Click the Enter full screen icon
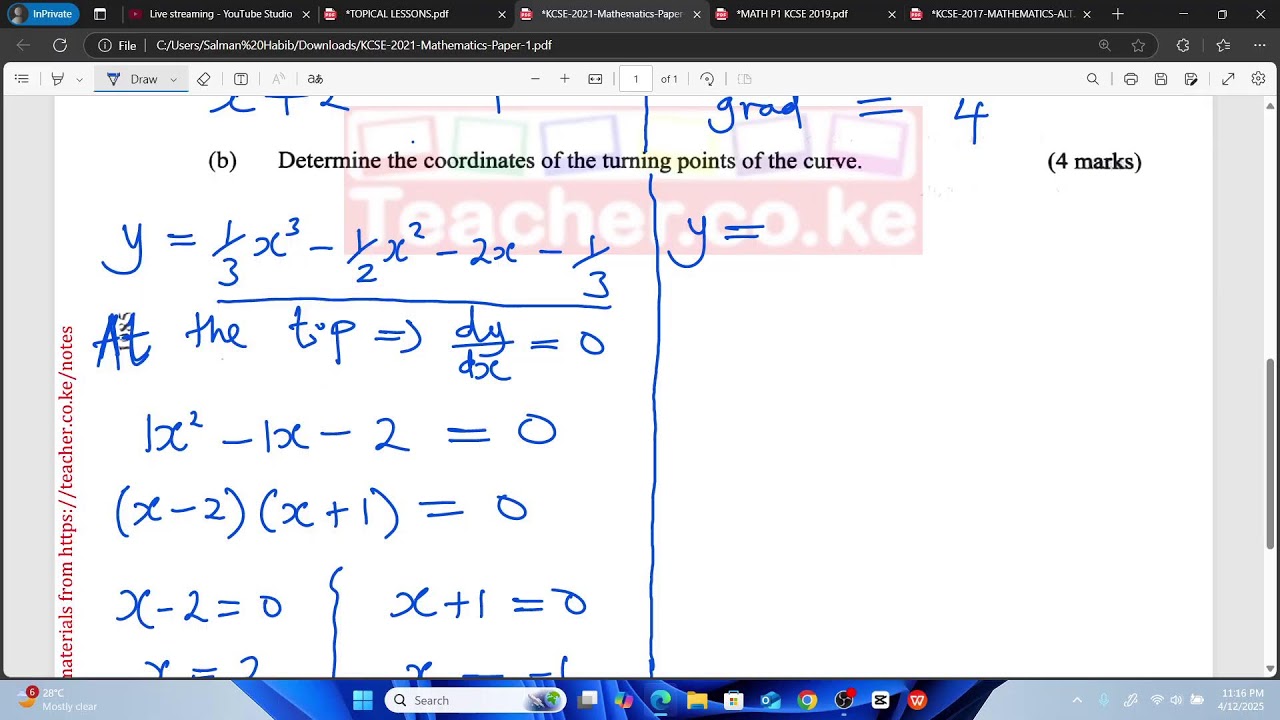Viewport: 1280px width, 720px height. tap(1228, 79)
